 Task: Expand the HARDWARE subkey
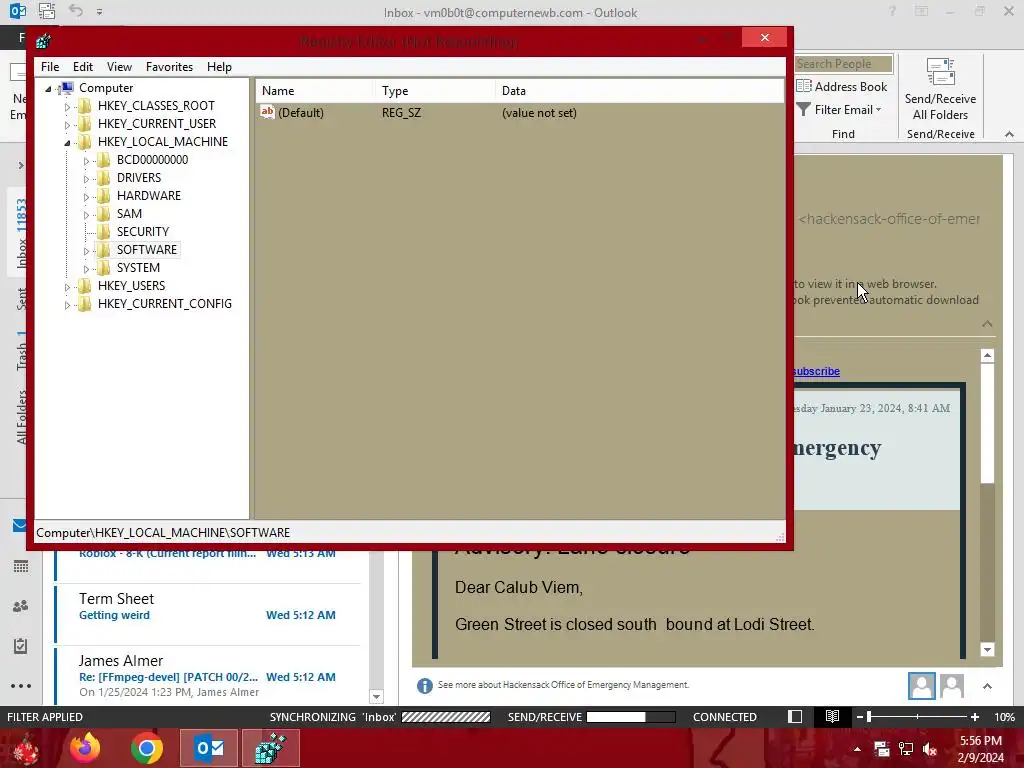(86, 197)
